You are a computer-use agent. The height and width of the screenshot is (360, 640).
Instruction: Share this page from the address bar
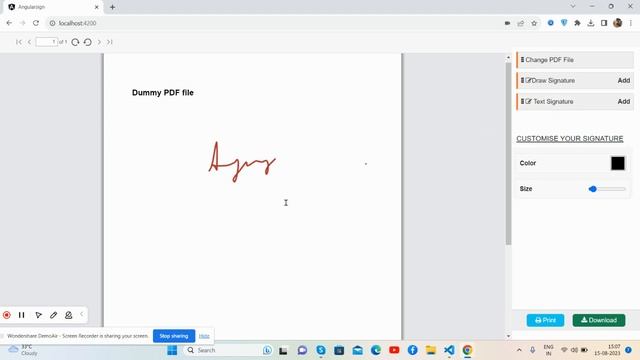520,23
